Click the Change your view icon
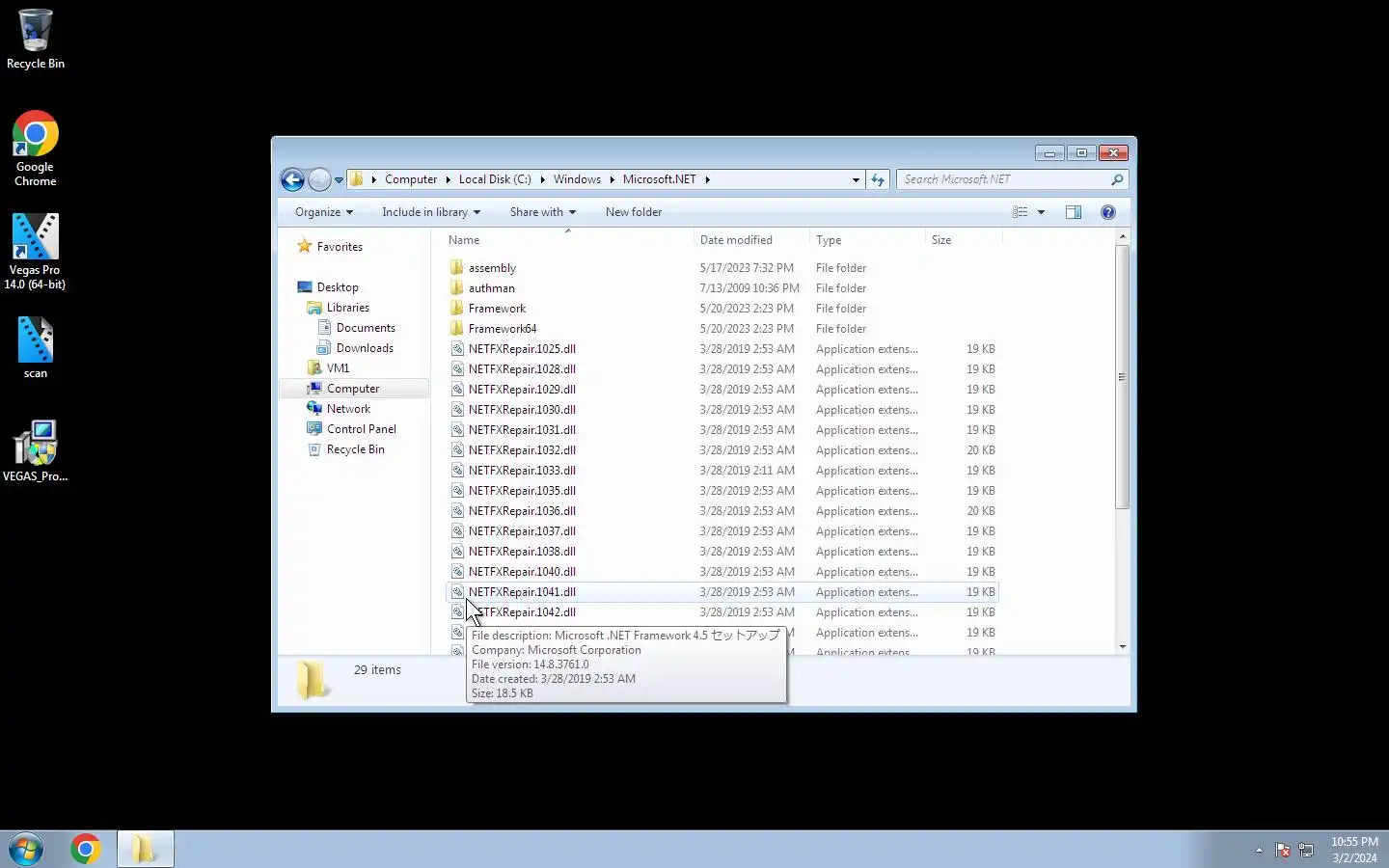The height and width of the screenshot is (868, 1389). 1020,212
